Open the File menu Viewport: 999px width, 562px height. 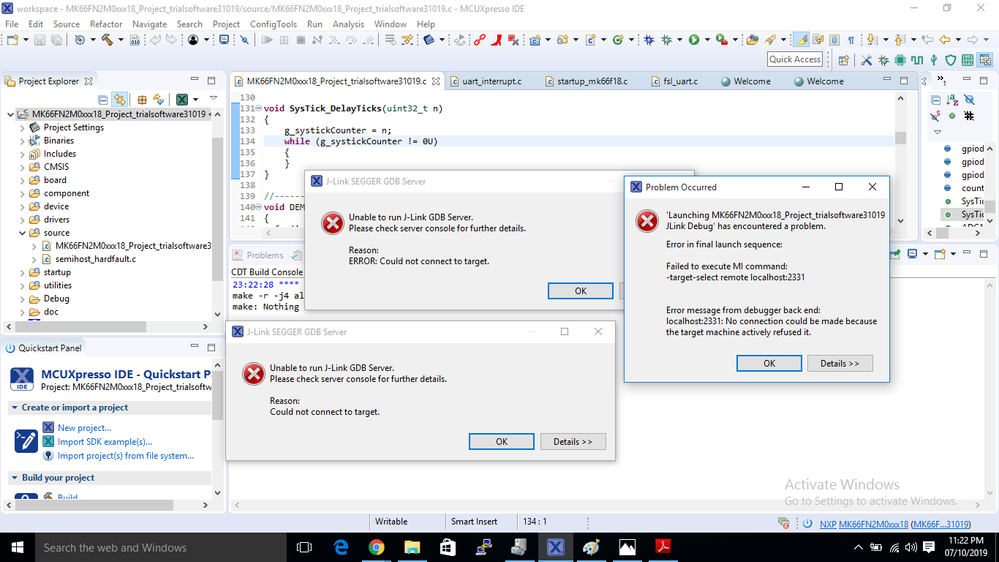click(x=11, y=24)
